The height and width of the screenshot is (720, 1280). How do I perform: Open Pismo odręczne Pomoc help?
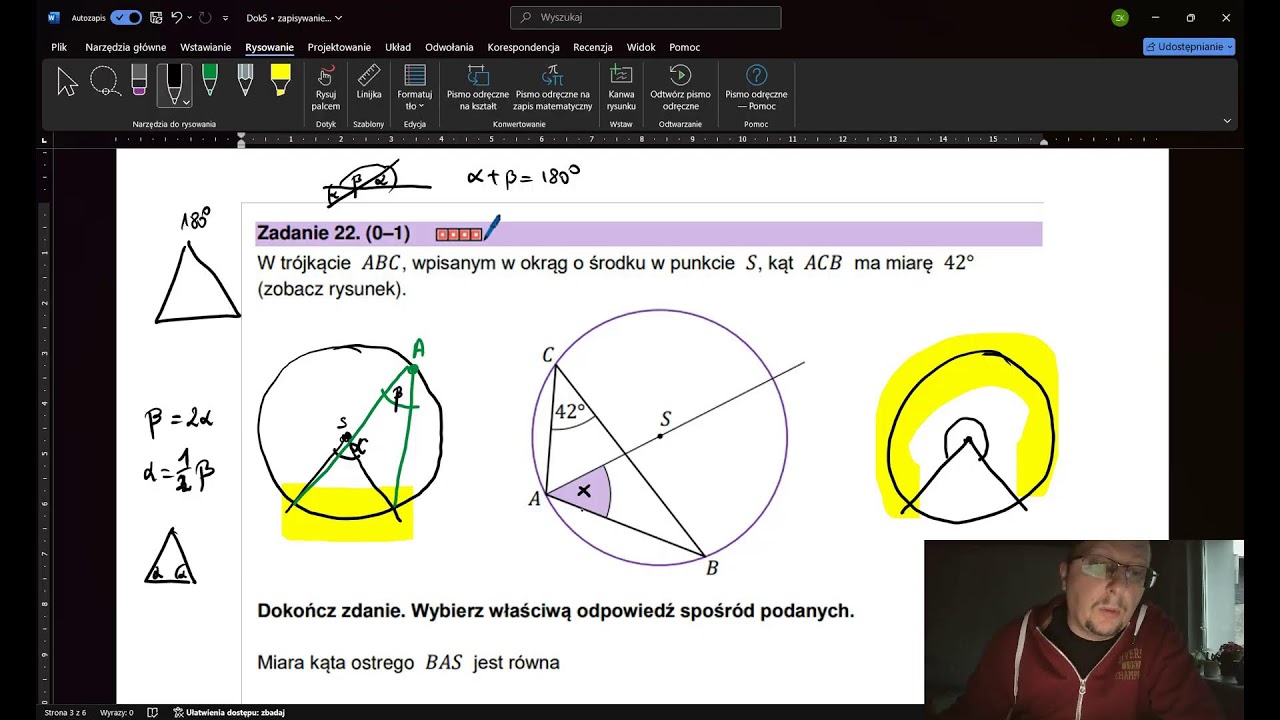coord(756,88)
